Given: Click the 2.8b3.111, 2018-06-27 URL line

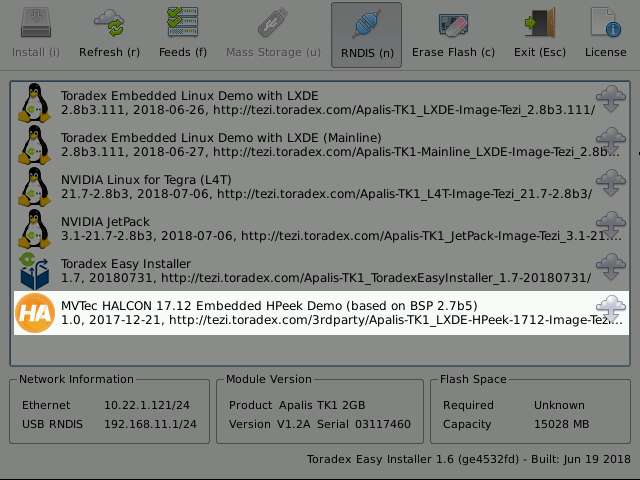Looking at the screenshot, I should tap(340, 152).
